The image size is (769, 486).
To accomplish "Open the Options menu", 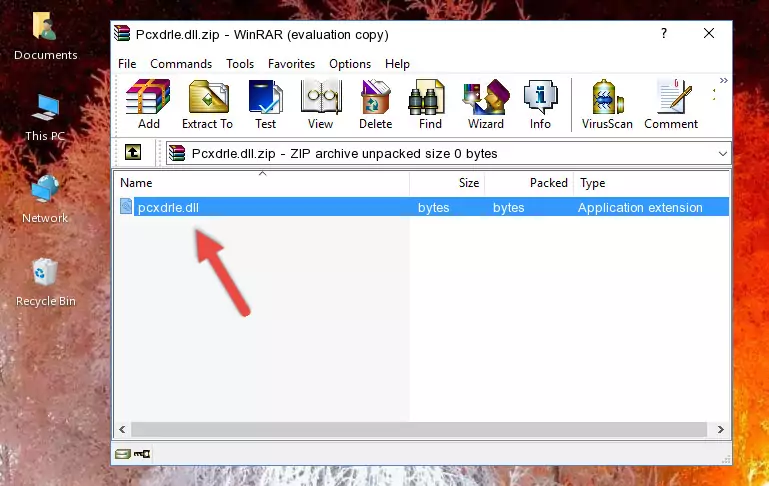I will coord(350,64).
